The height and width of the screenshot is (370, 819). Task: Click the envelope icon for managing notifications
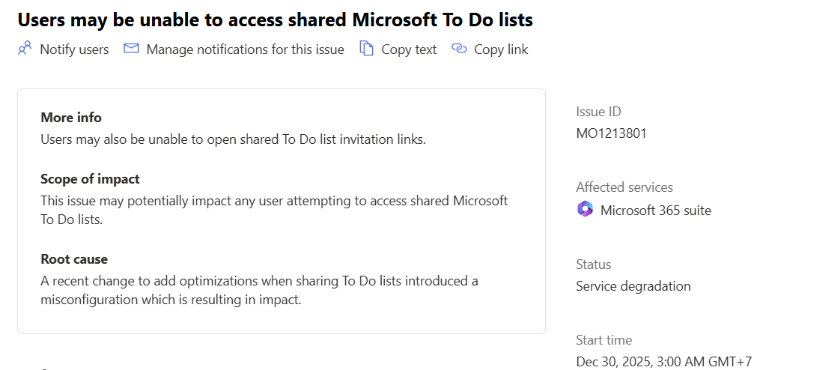tap(131, 49)
